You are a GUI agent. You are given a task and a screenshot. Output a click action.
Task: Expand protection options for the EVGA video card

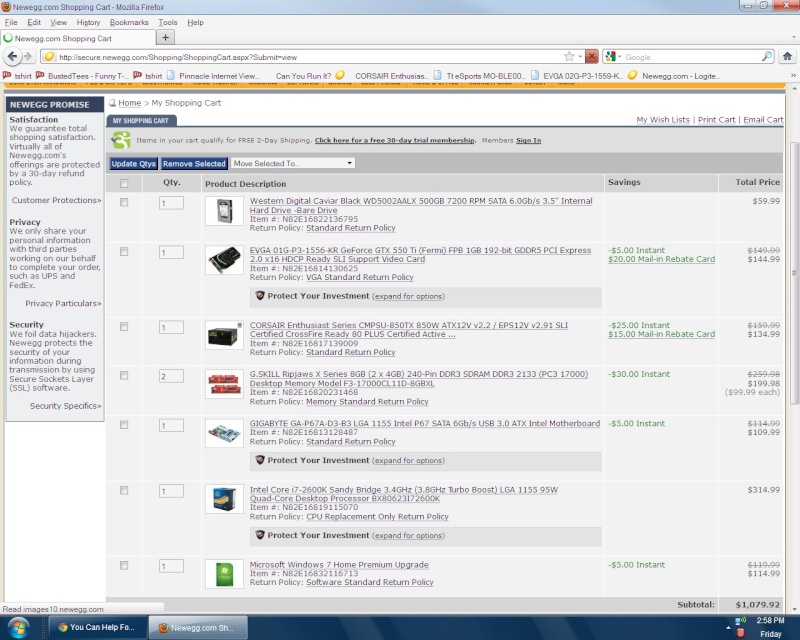click(x=408, y=296)
